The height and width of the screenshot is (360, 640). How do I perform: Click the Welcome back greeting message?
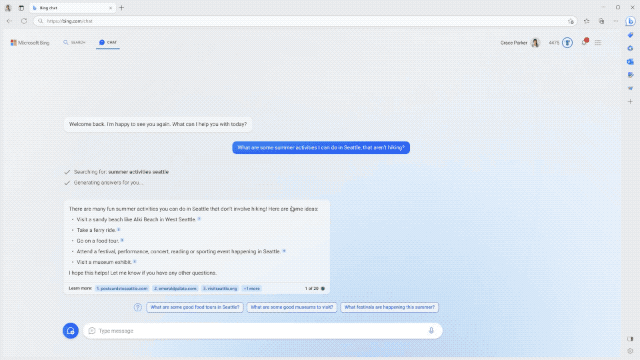pos(158,124)
